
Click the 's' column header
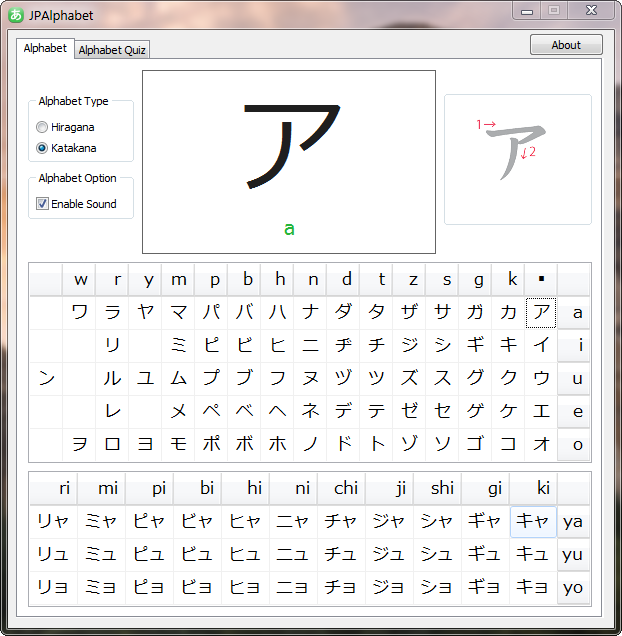point(442,279)
